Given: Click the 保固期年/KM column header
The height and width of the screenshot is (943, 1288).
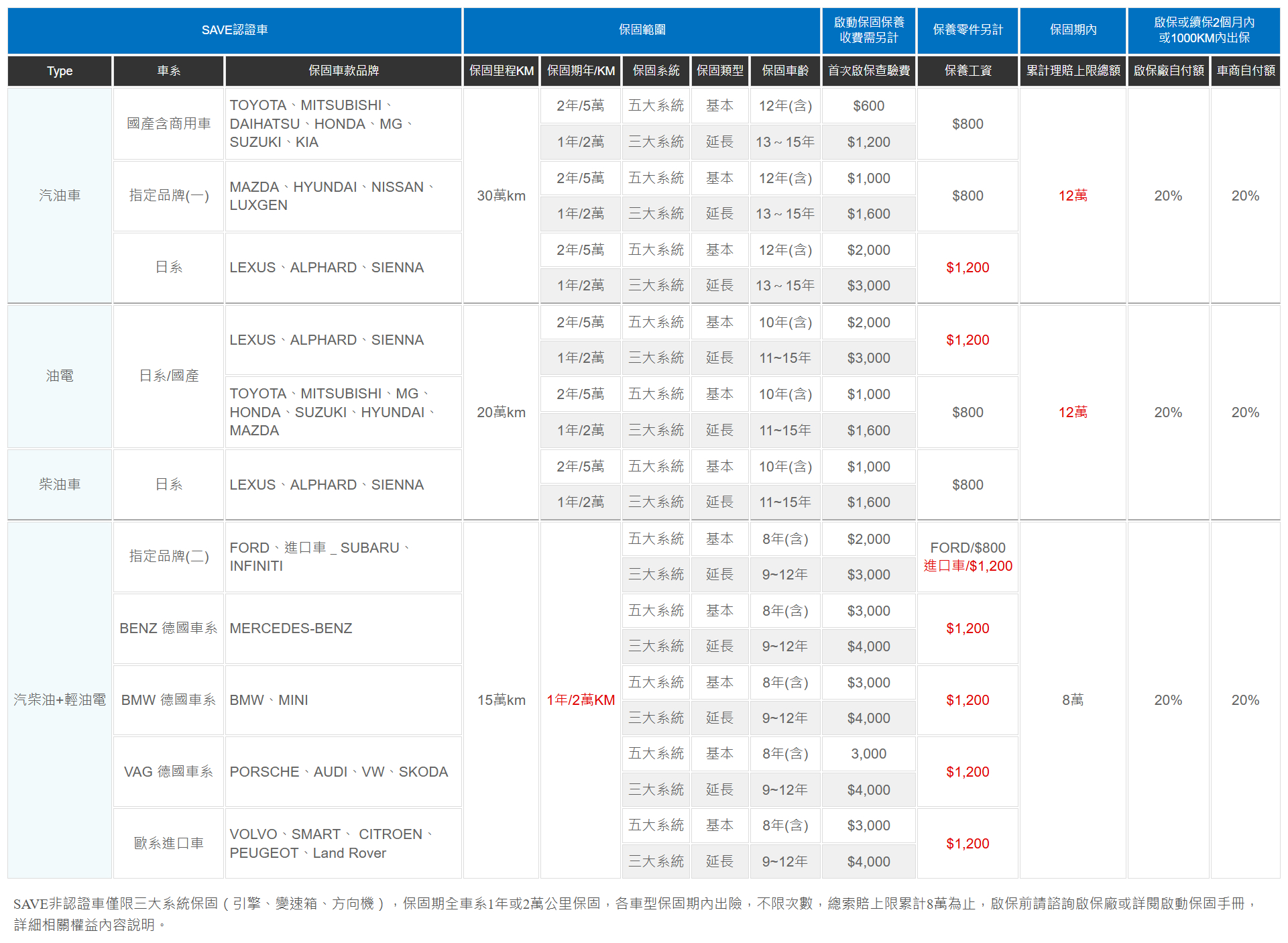Looking at the screenshot, I should pos(581,71).
